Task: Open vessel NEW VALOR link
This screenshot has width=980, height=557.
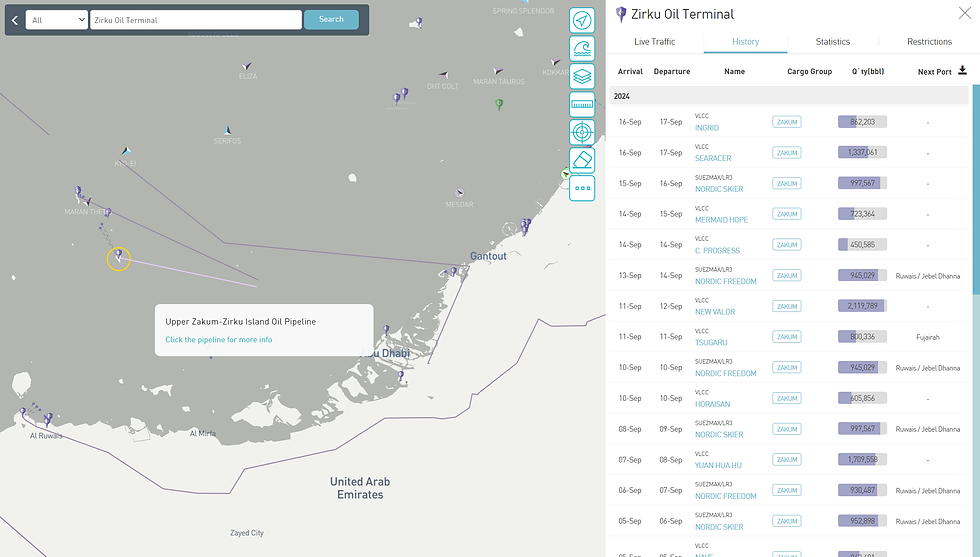Action: pos(715,311)
